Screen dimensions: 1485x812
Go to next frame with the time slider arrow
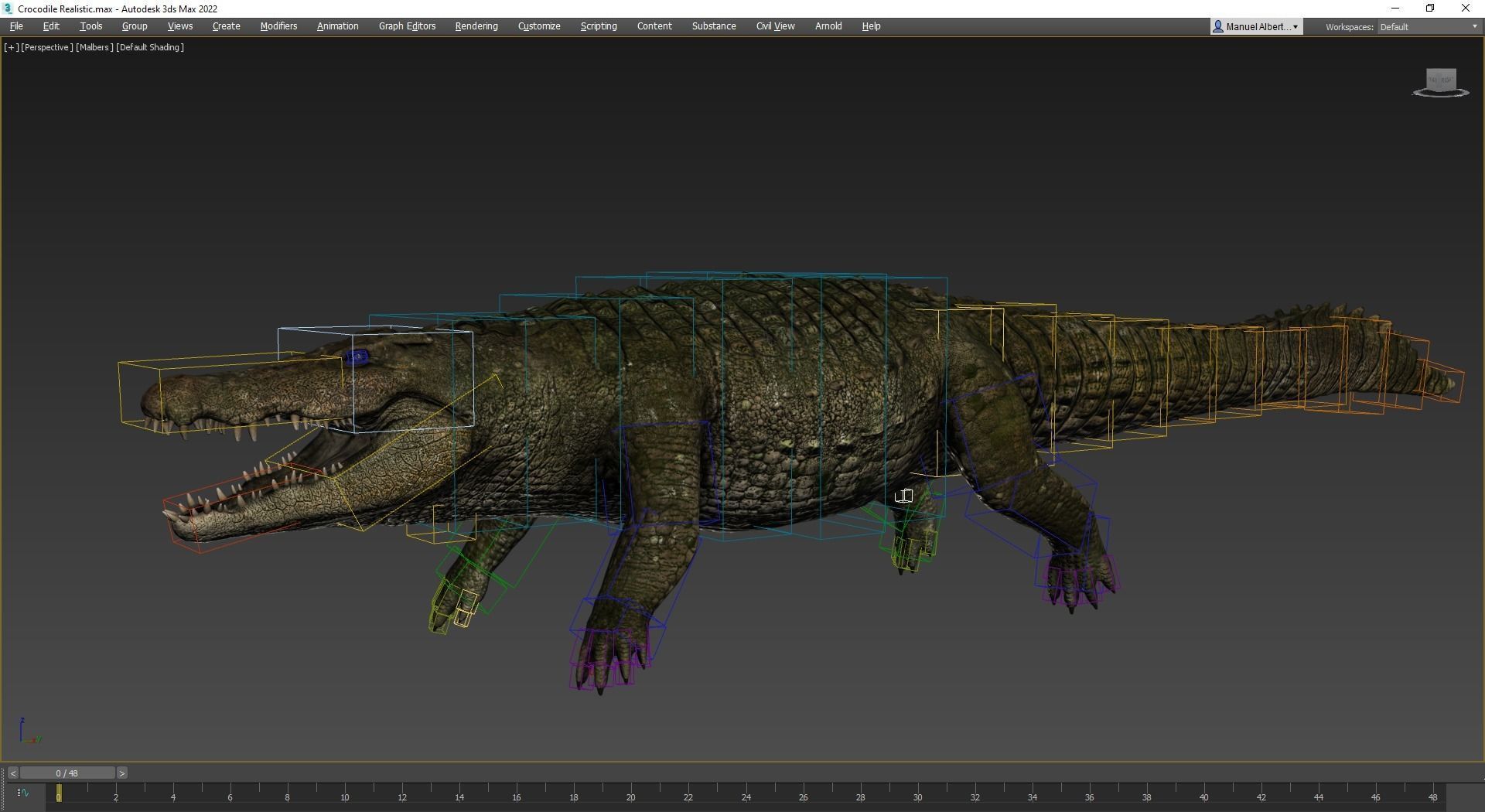(x=122, y=773)
